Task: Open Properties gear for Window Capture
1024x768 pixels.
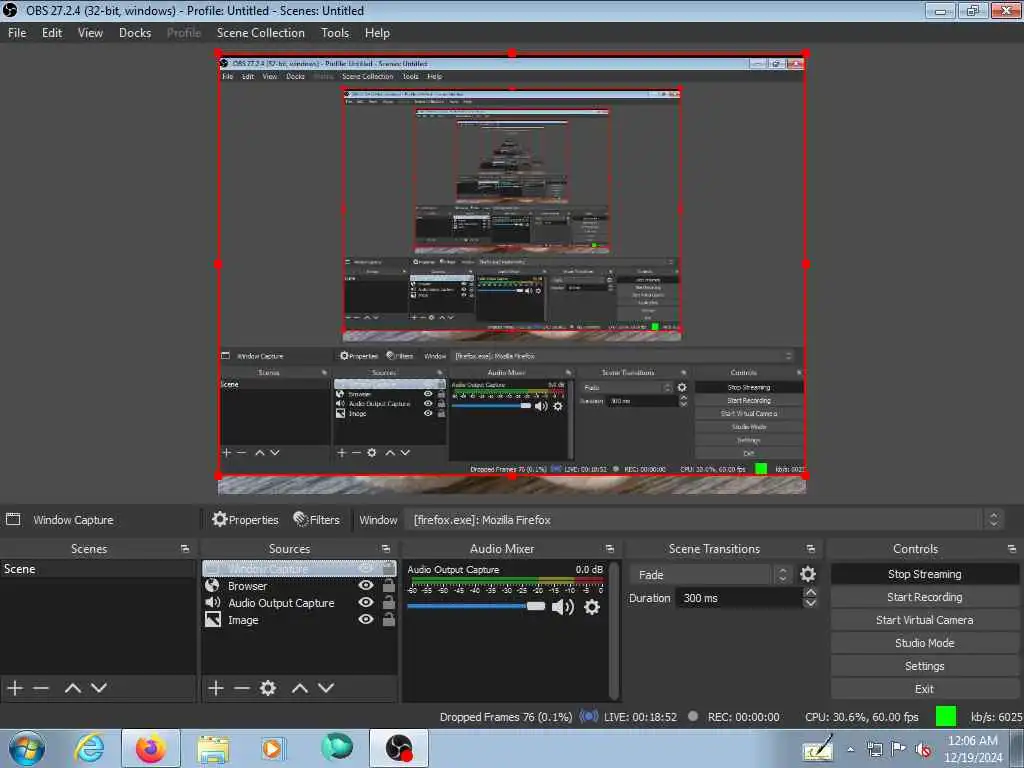Action: tap(246, 520)
